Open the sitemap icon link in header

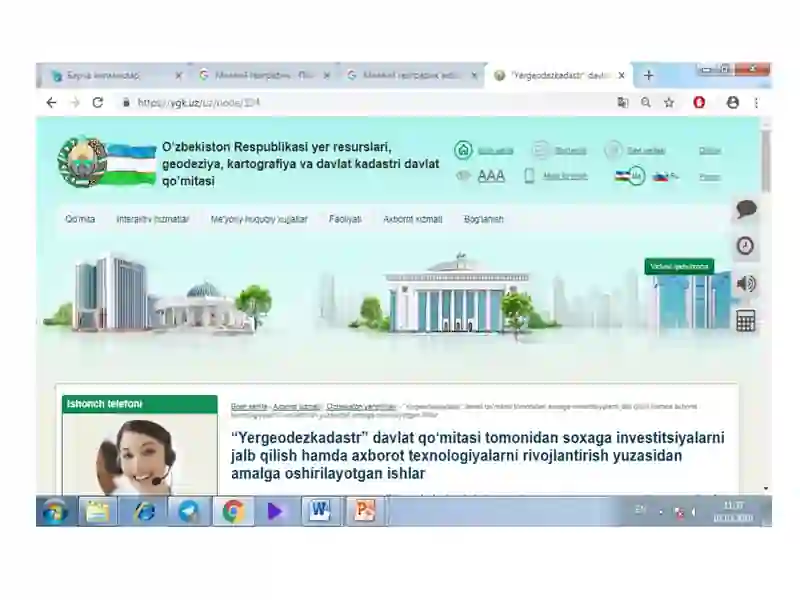click(x=613, y=150)
